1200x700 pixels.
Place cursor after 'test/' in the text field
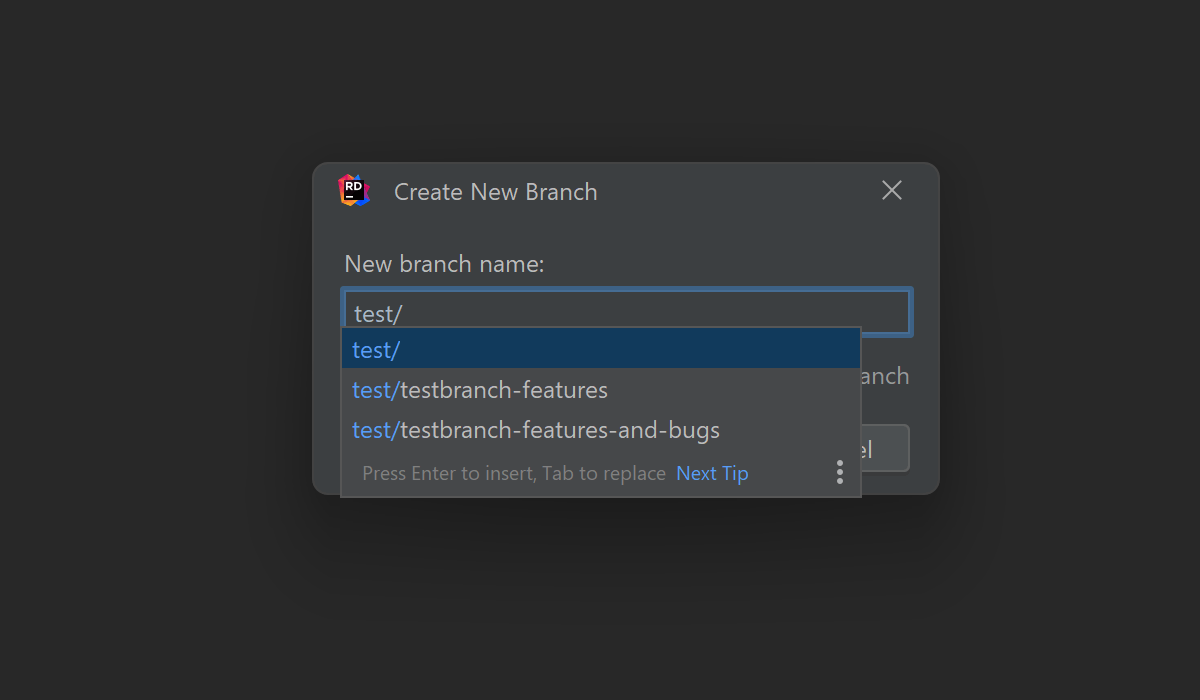point(404,314)
